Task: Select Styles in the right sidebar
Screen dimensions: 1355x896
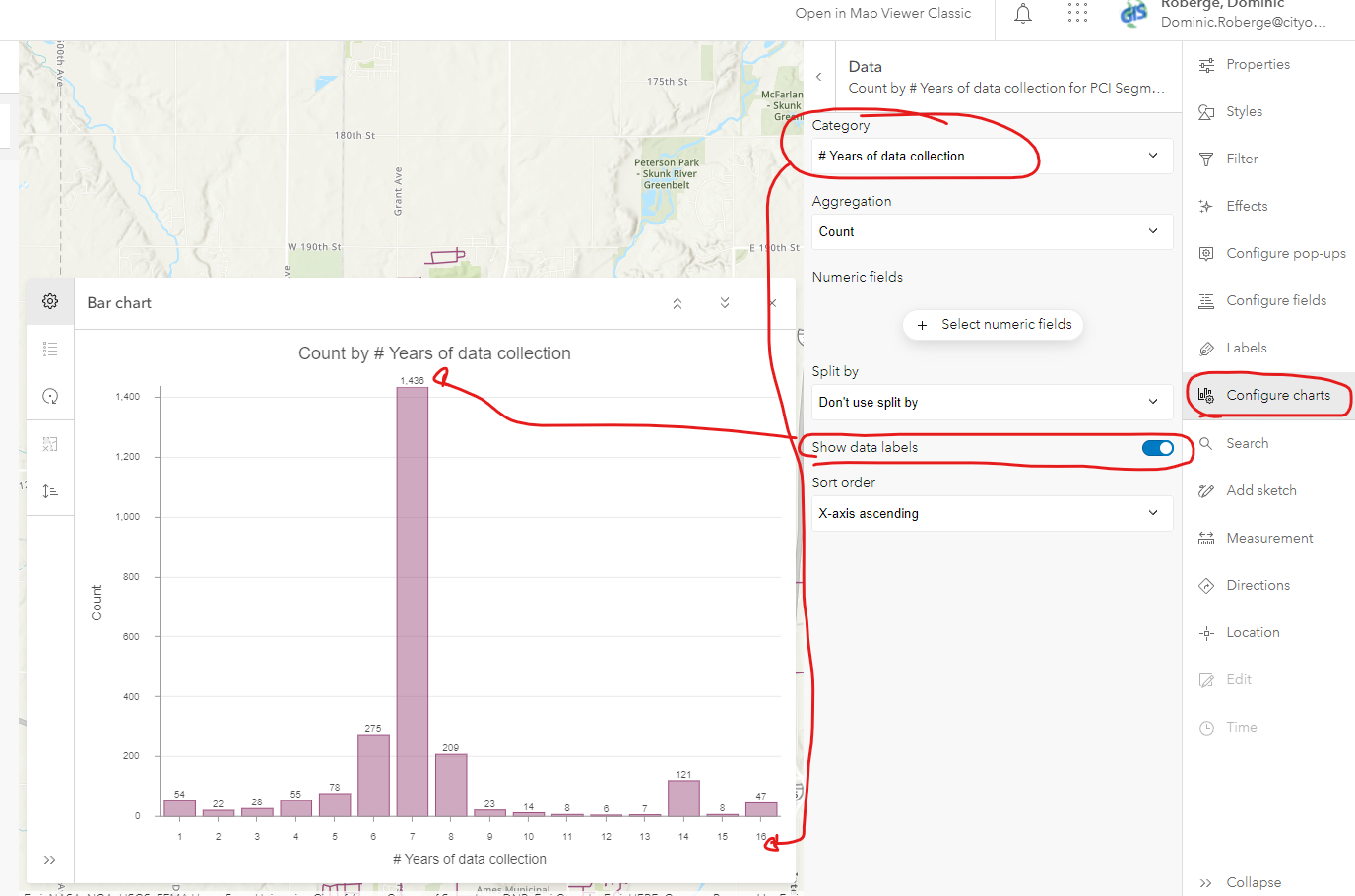Action: coord(1244,111)
